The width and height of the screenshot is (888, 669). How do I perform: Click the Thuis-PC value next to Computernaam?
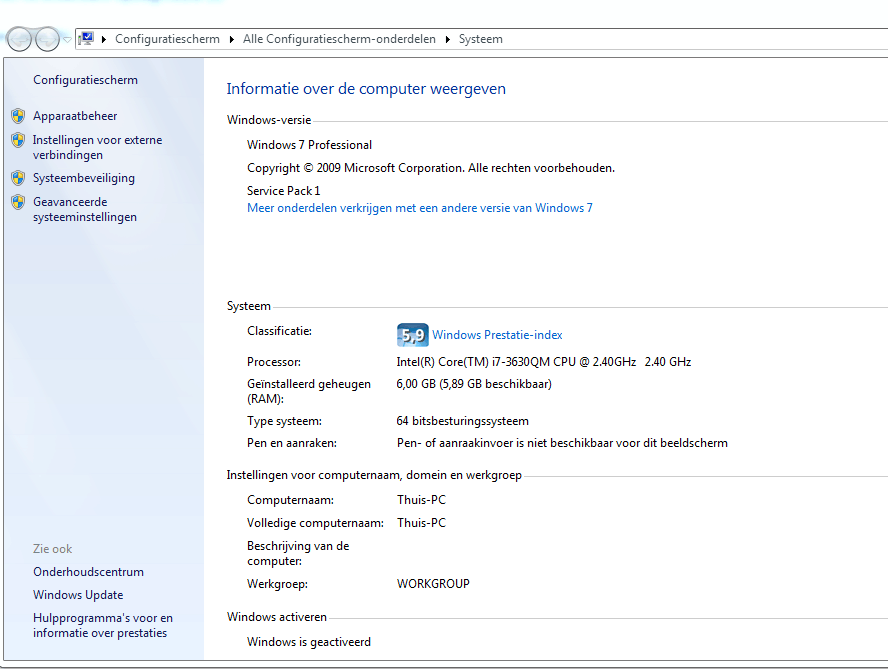pyautogui.click(x=421, y=500)
